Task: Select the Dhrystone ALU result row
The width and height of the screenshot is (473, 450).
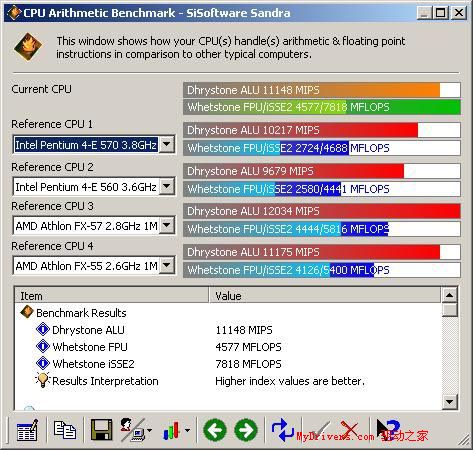Action: click(228, 330)
